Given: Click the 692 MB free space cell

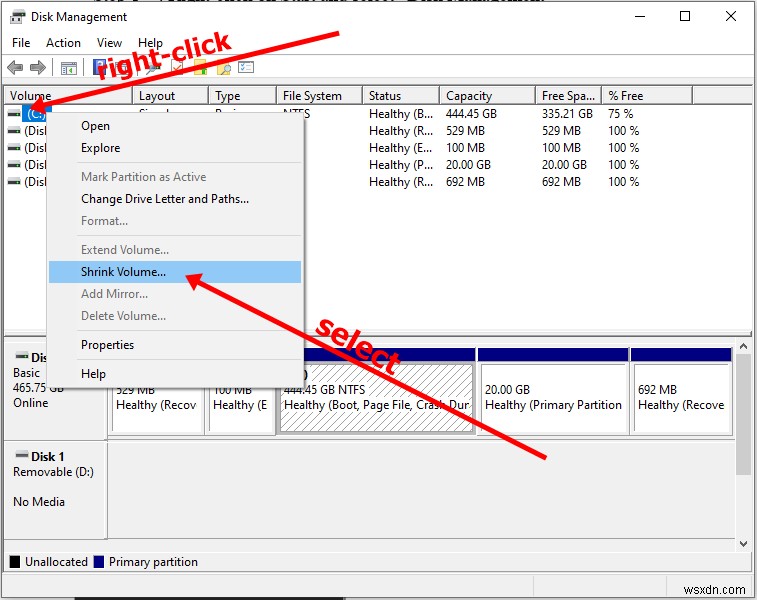Looking at the screenshot, I should click(561, 181).
